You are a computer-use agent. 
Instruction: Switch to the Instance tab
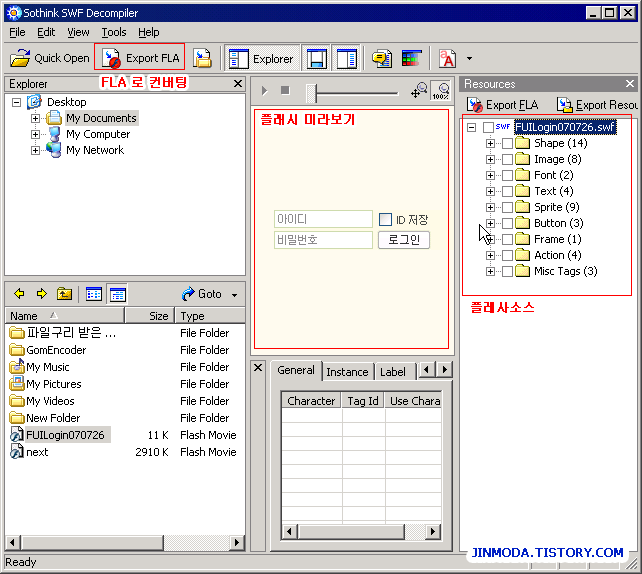coord(347,372)
